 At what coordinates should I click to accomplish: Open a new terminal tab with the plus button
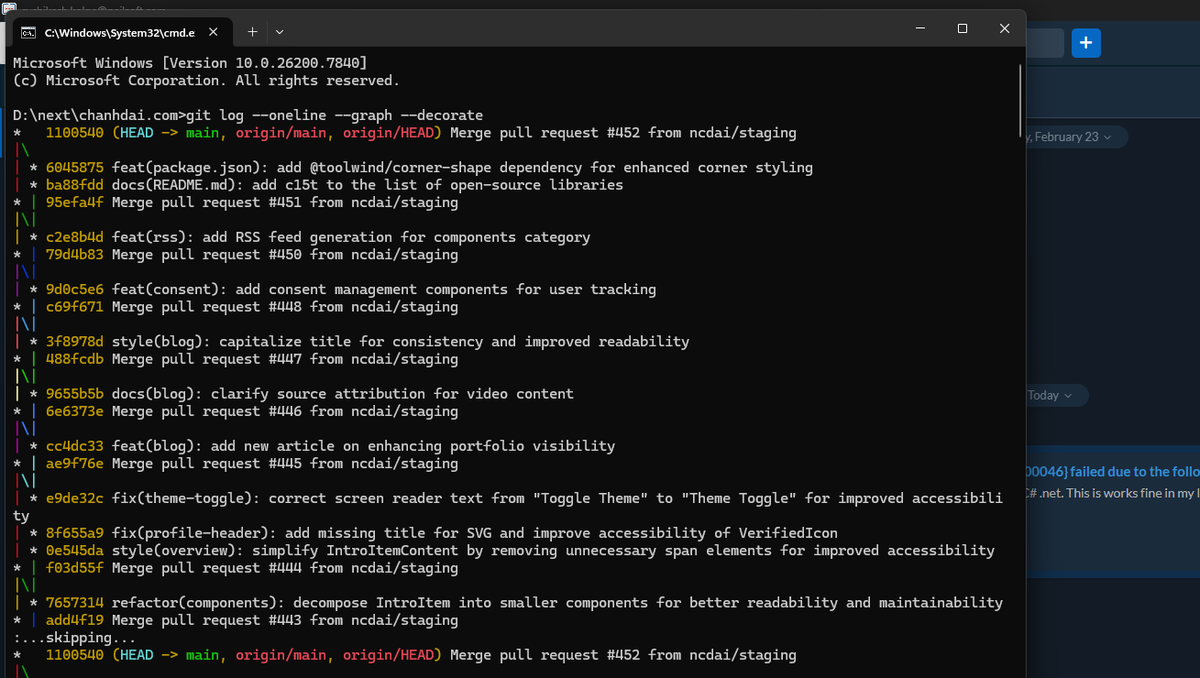coord(253,32)
